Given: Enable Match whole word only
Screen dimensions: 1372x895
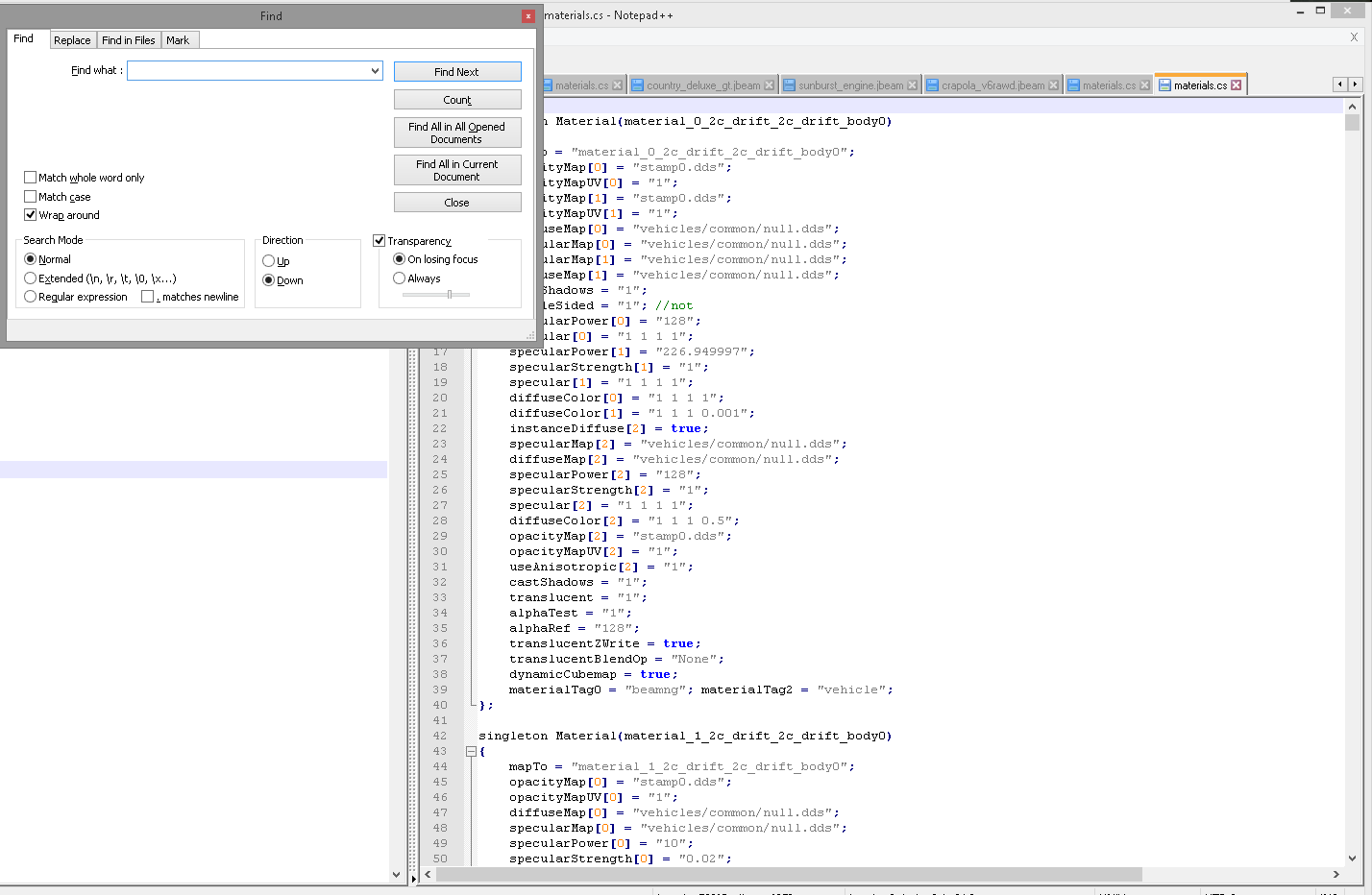Looking at the screenshot, I should point(31,178).
